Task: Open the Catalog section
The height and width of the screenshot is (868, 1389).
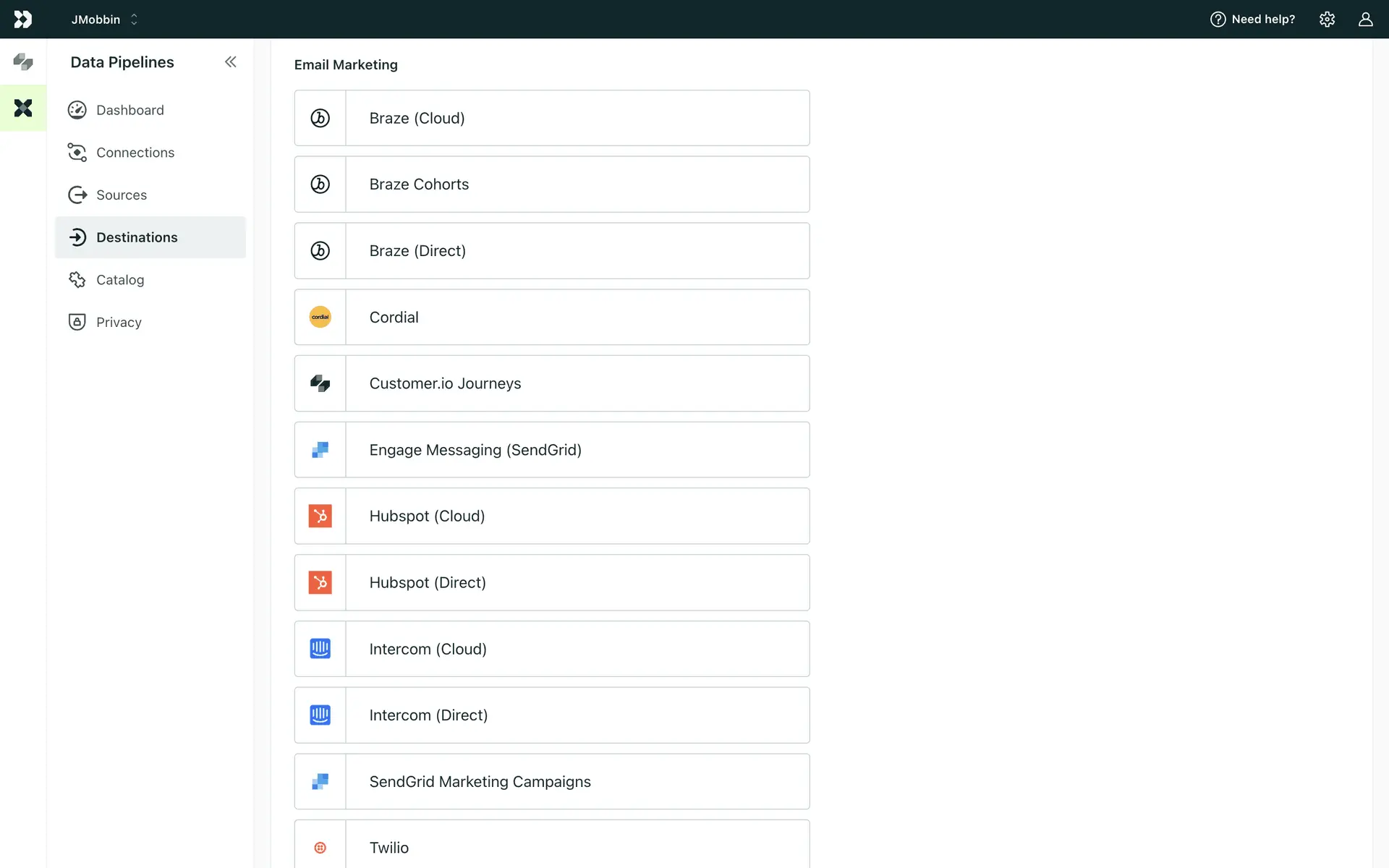Action: [x=120, y=280]
